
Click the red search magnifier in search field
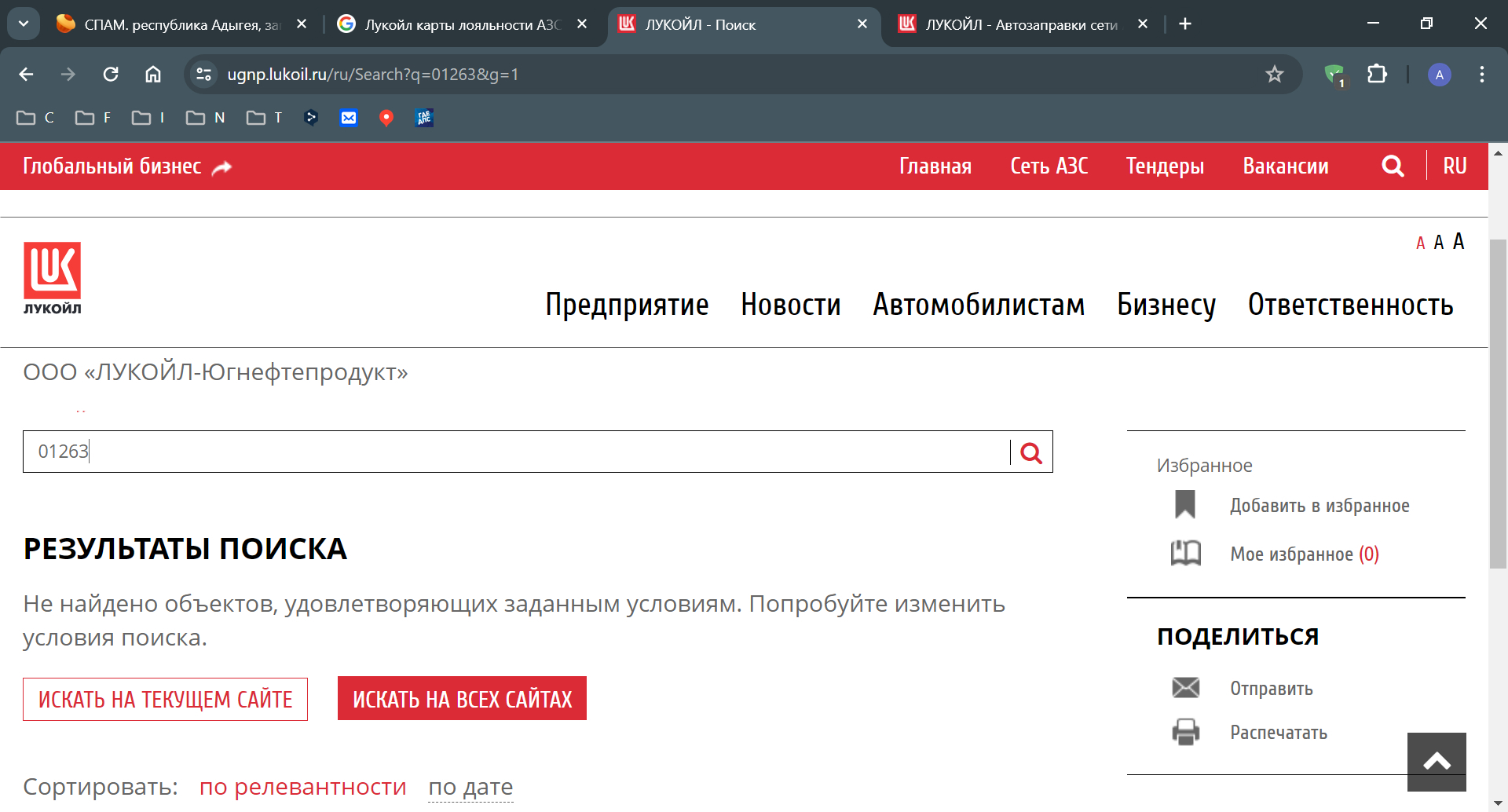tap(1031, 452)
